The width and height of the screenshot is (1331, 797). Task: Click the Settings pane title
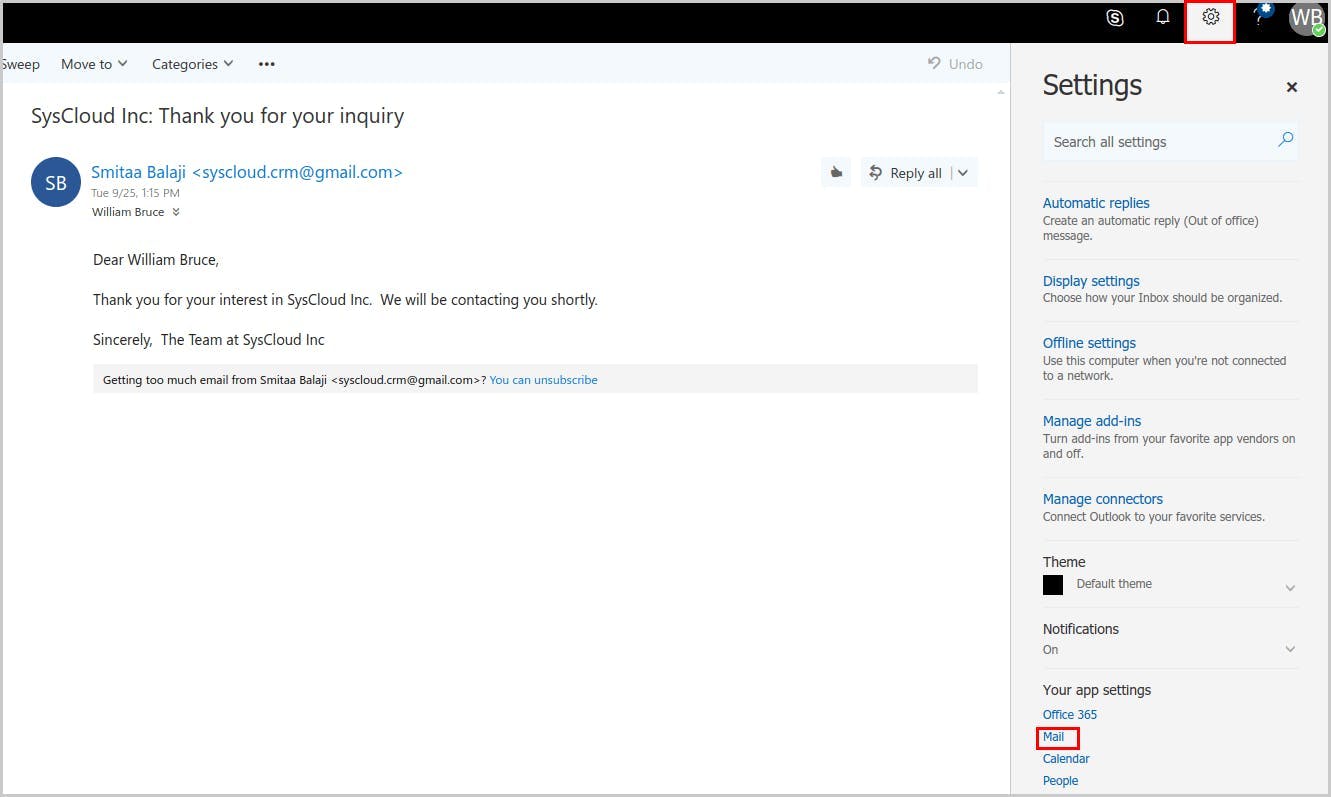click(1092, 86)
